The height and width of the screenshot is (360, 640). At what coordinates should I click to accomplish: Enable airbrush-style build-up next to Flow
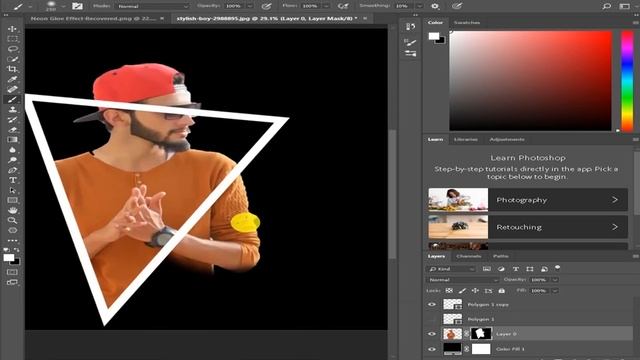tap(343, 6)
